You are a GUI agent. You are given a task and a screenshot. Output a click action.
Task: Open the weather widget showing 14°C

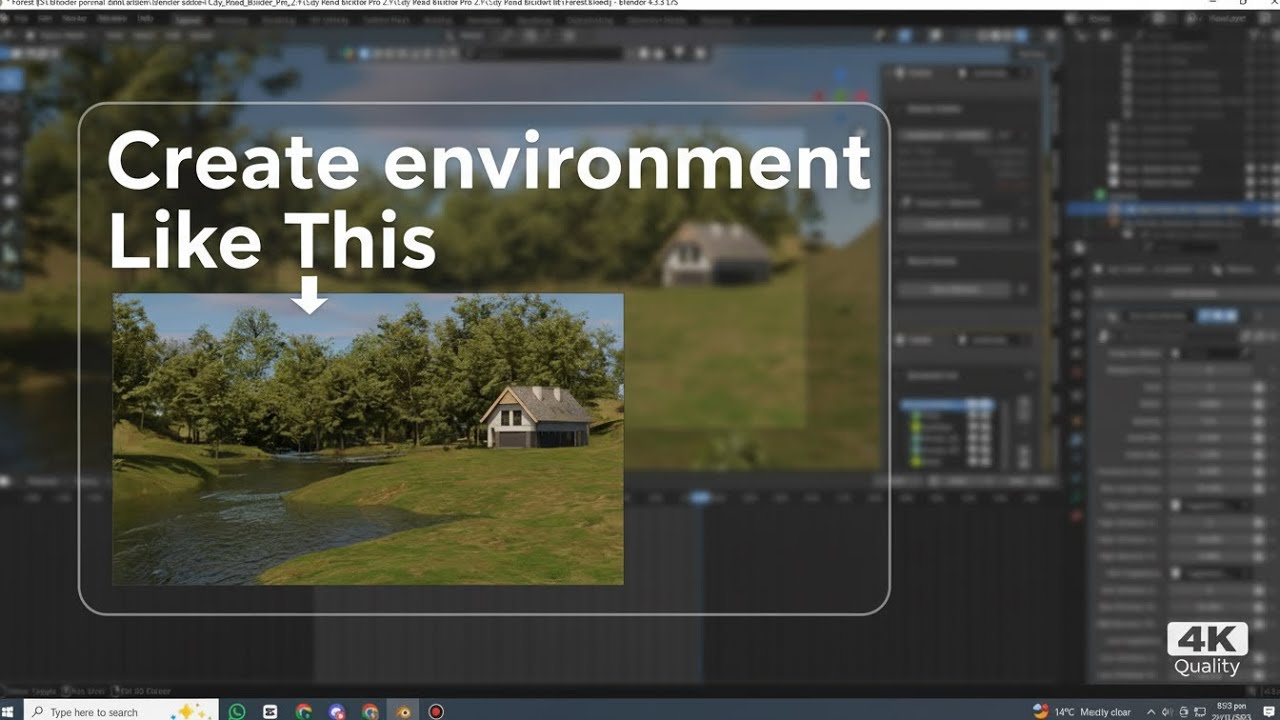click(x=1082, y=711)
